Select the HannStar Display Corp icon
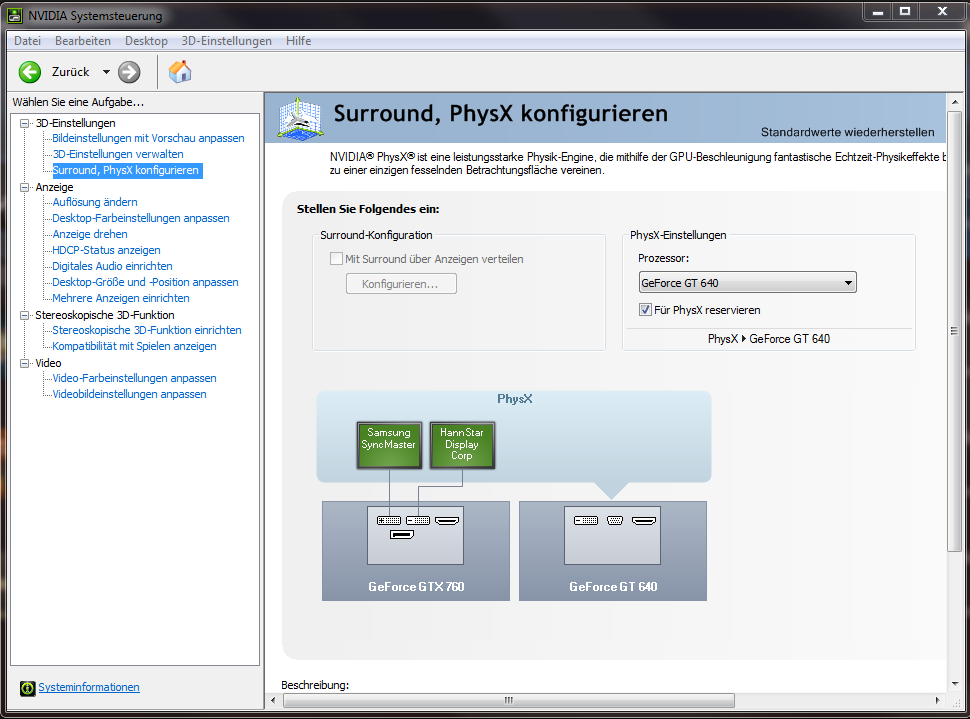This screenshot has width=970, height=719. point(462,445)
